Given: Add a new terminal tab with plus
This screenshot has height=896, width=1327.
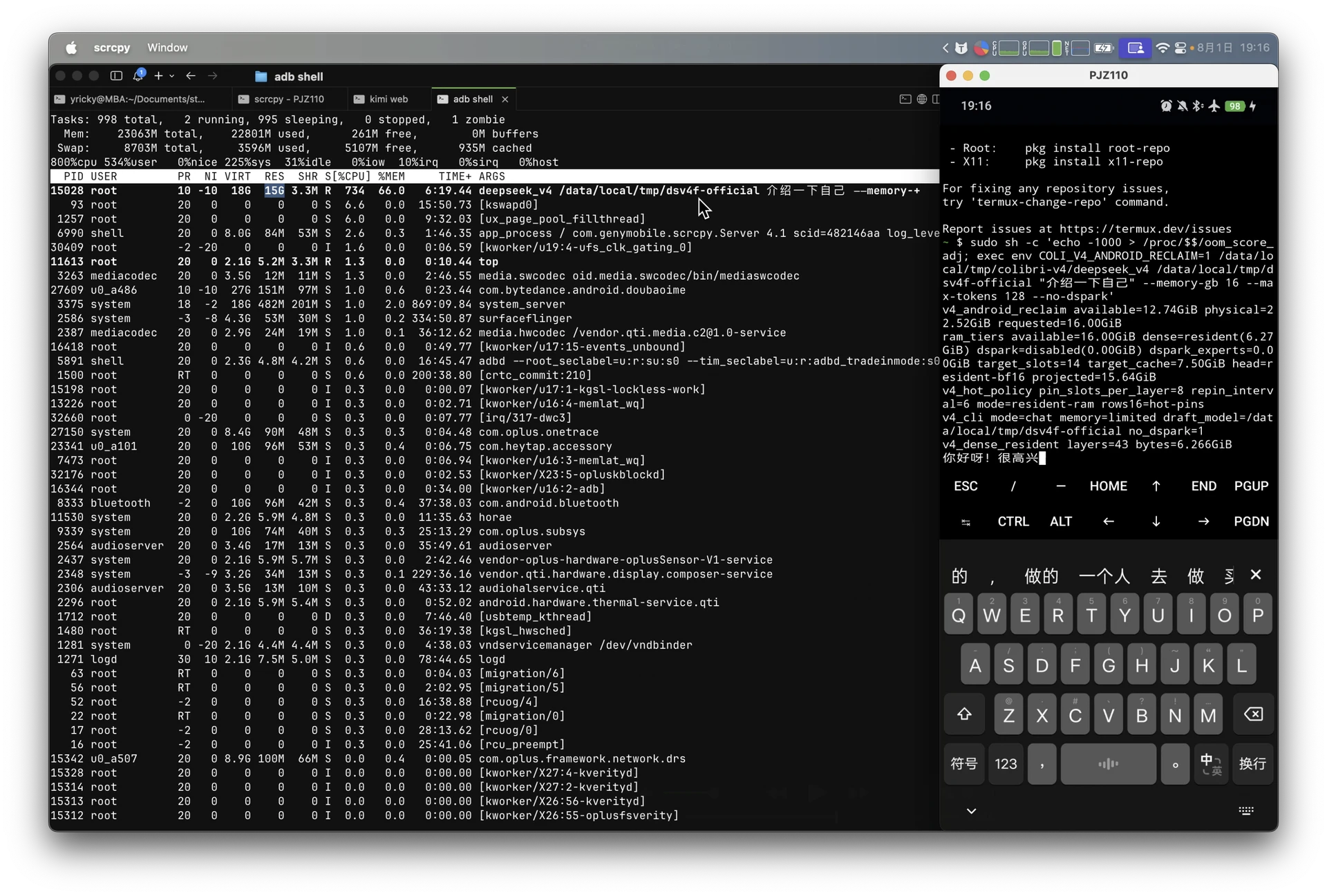Looking at the screenshot, I should coord(158,76).
